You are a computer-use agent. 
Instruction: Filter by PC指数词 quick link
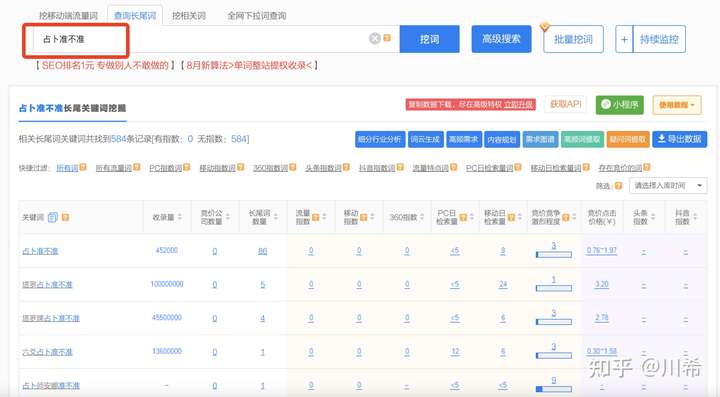tap(165, 168)
